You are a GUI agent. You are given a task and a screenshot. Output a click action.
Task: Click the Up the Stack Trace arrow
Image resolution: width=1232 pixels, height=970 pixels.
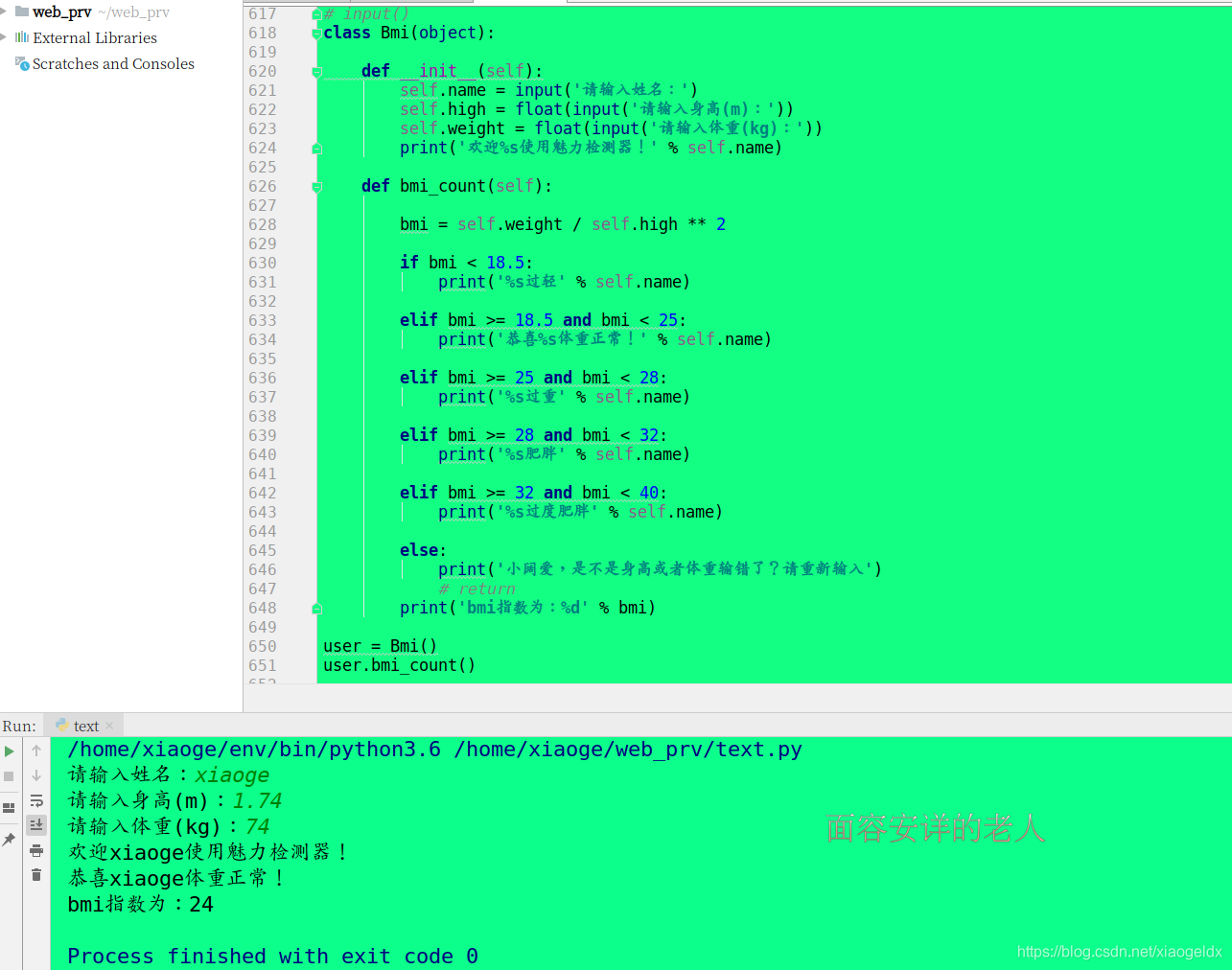tap(36, 751)
